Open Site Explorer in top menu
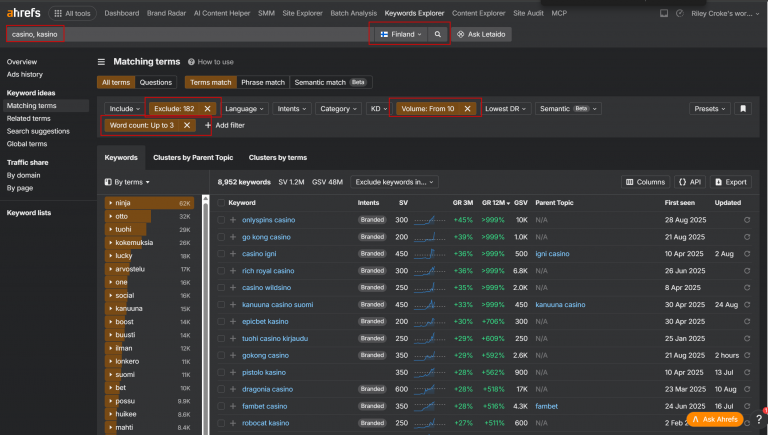768x435 pixels. (302, 13)
